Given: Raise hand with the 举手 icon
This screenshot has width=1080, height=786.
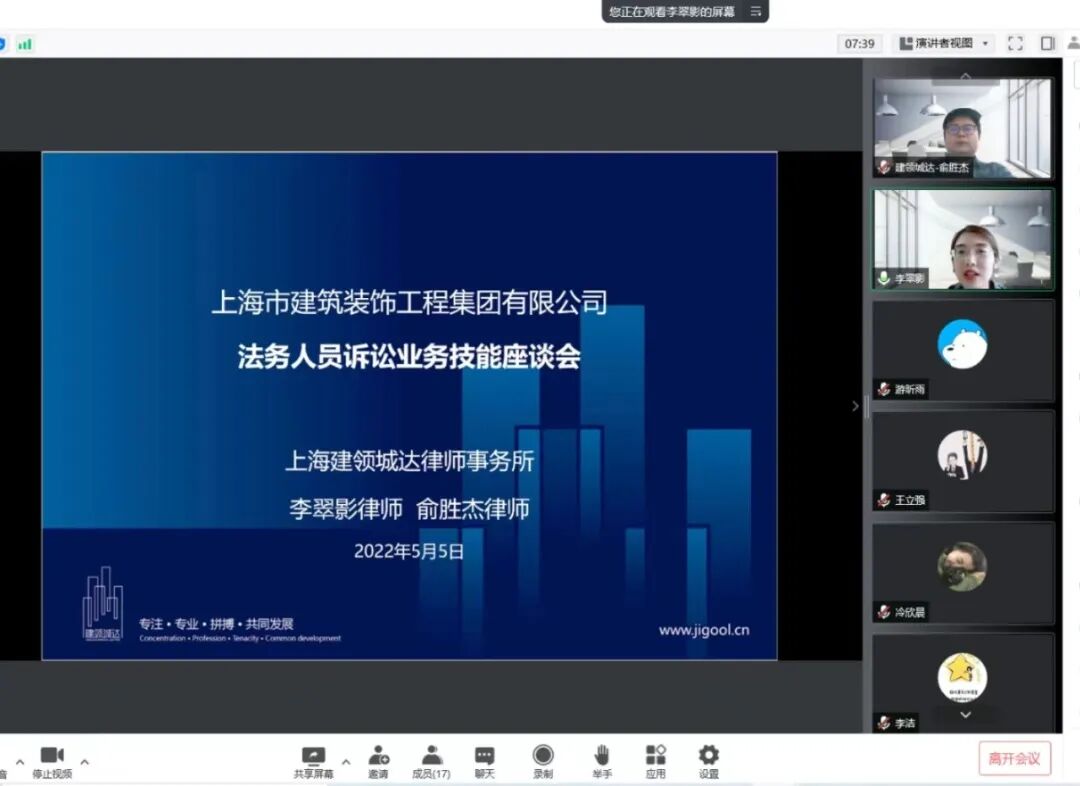Looking at the screenshot, I should [x=602, y=762].
